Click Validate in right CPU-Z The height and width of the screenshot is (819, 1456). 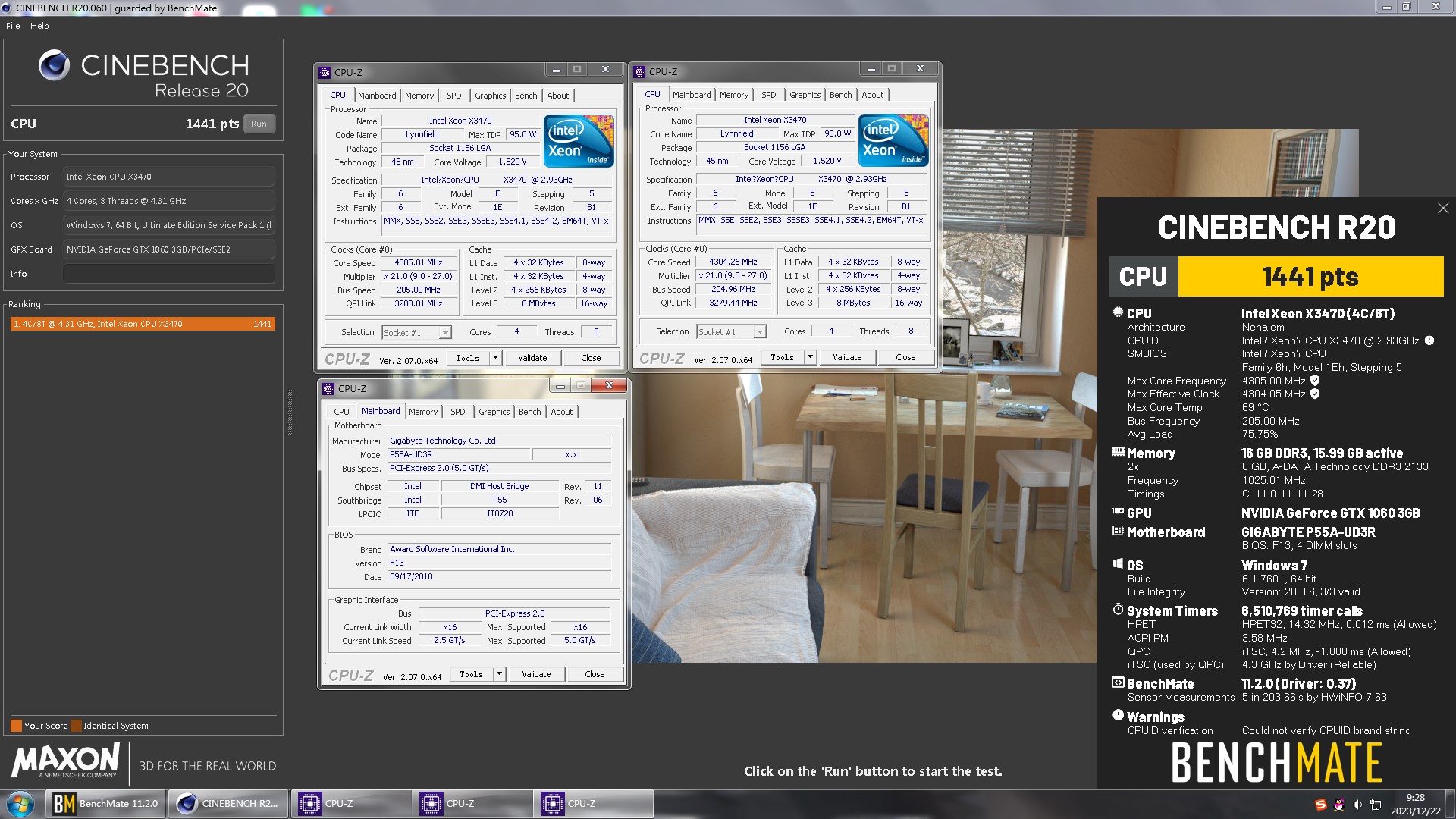click(x=847, y=357)
